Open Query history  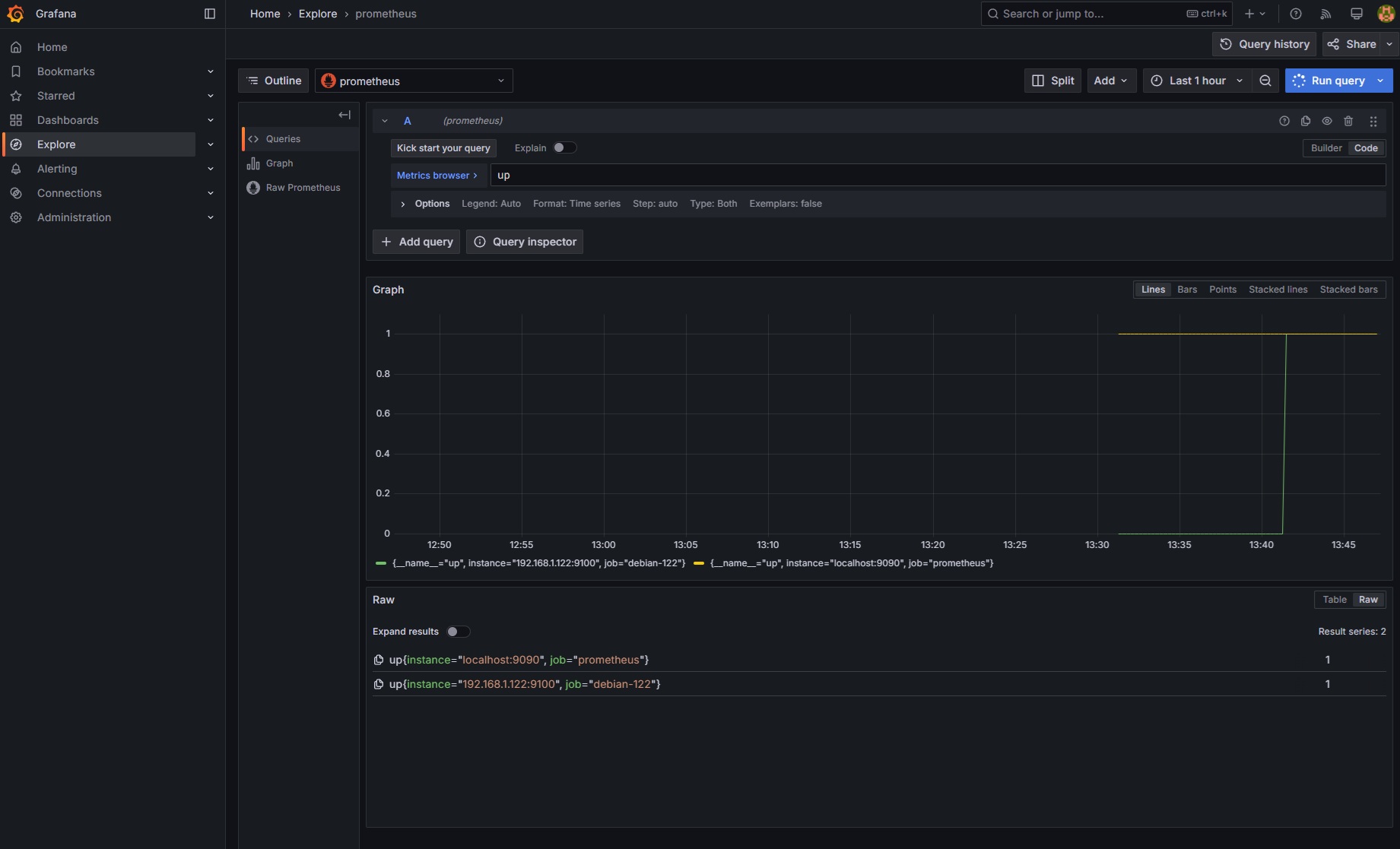[x=1265, y=44]
